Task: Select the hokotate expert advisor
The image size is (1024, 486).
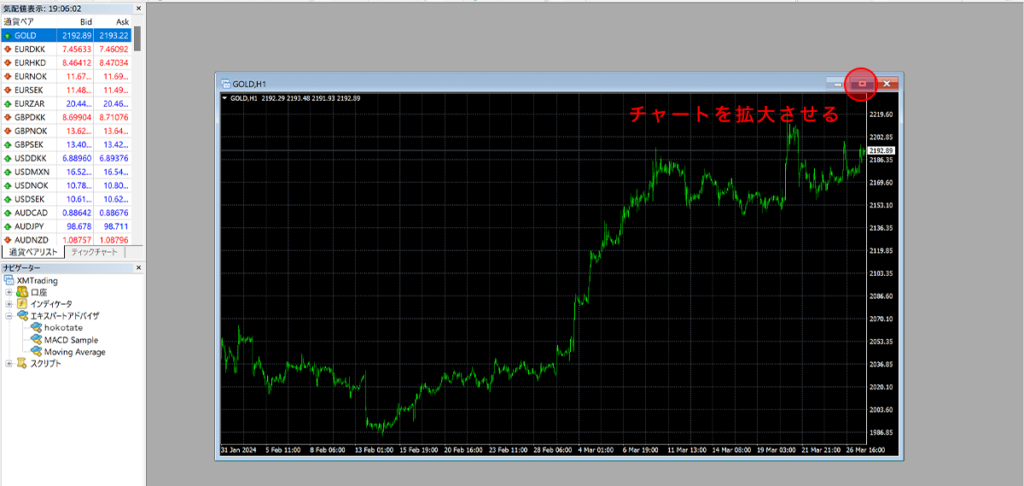Action: coord(63,327)
